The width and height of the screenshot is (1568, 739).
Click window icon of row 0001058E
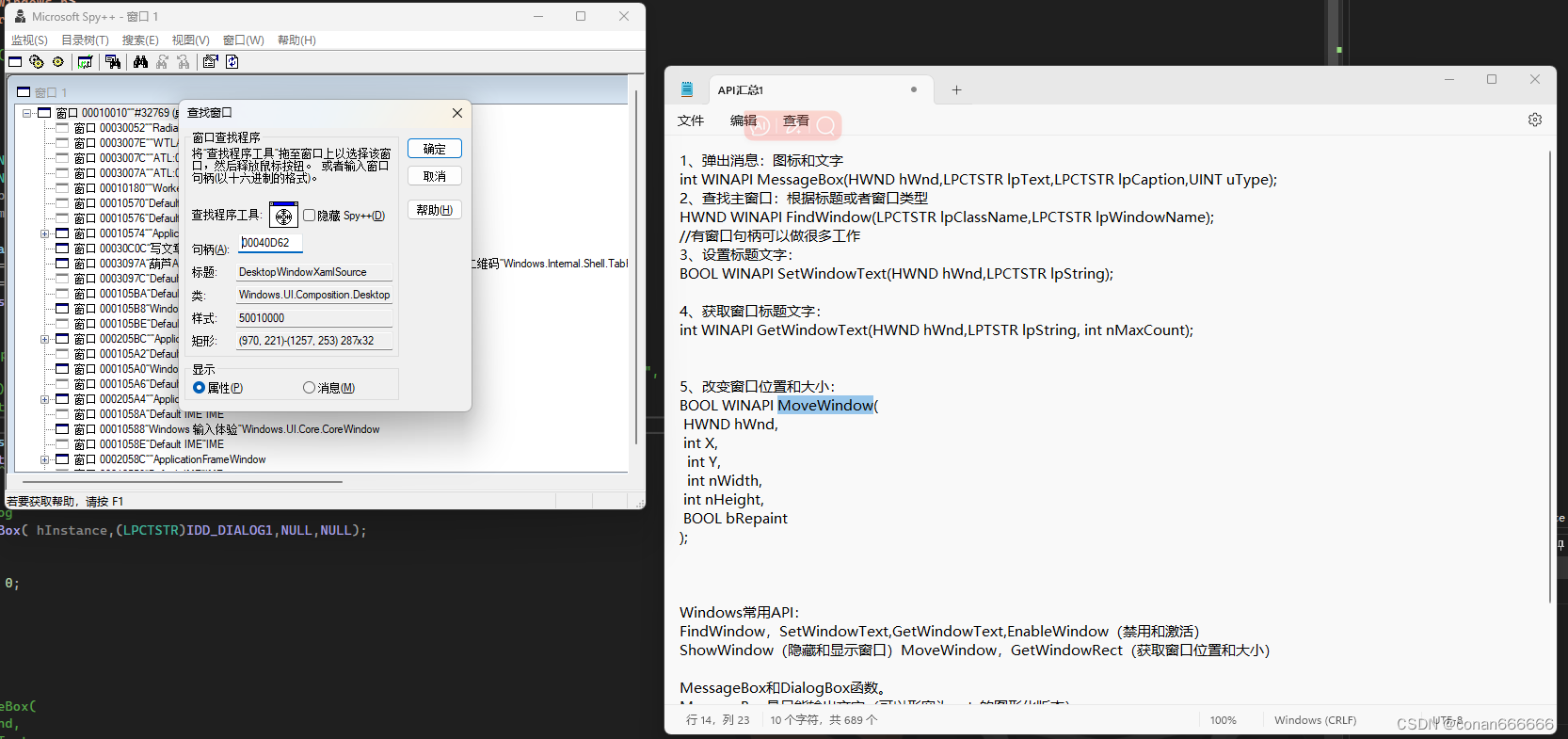(x=62, y=444)
